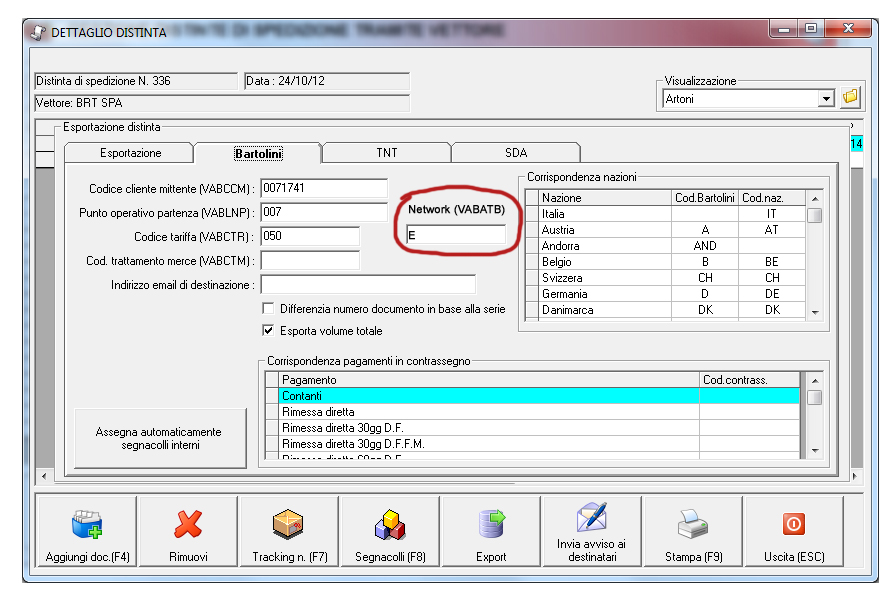895x597 pixels.
Task: Click the Network (VABATB) input field
Action: tap(455, 234)
